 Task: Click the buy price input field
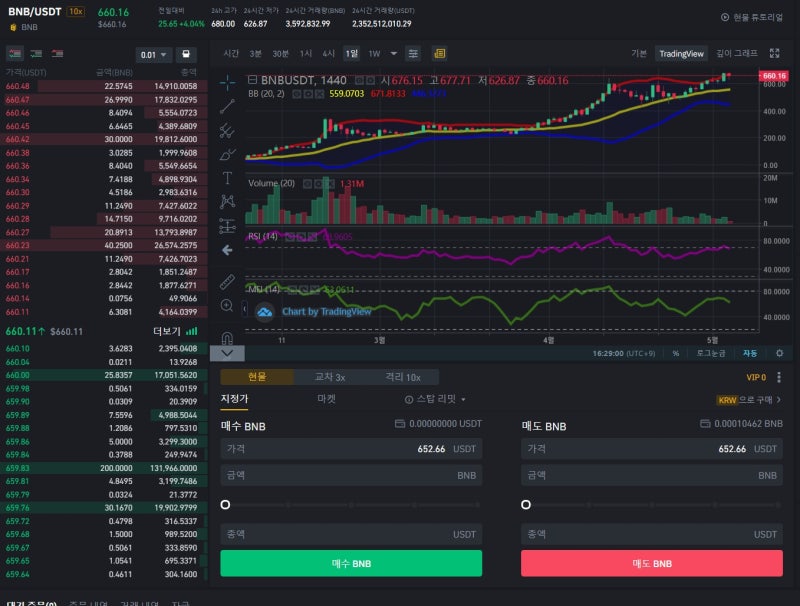(x=351, y=449)
